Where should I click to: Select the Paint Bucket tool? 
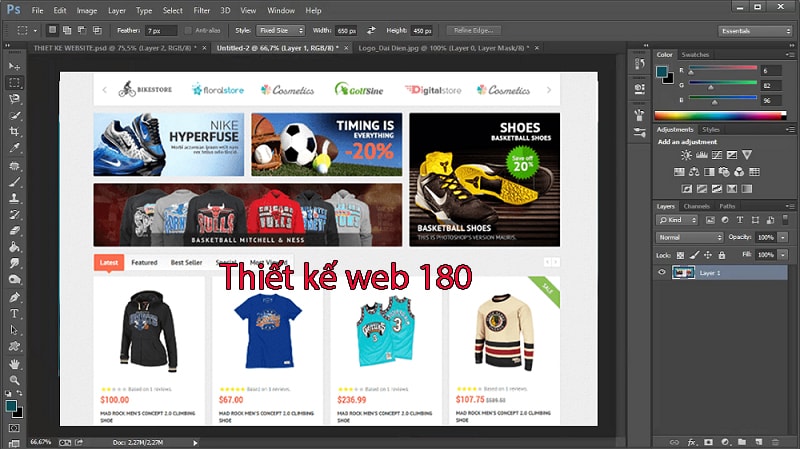pos(14,247)
